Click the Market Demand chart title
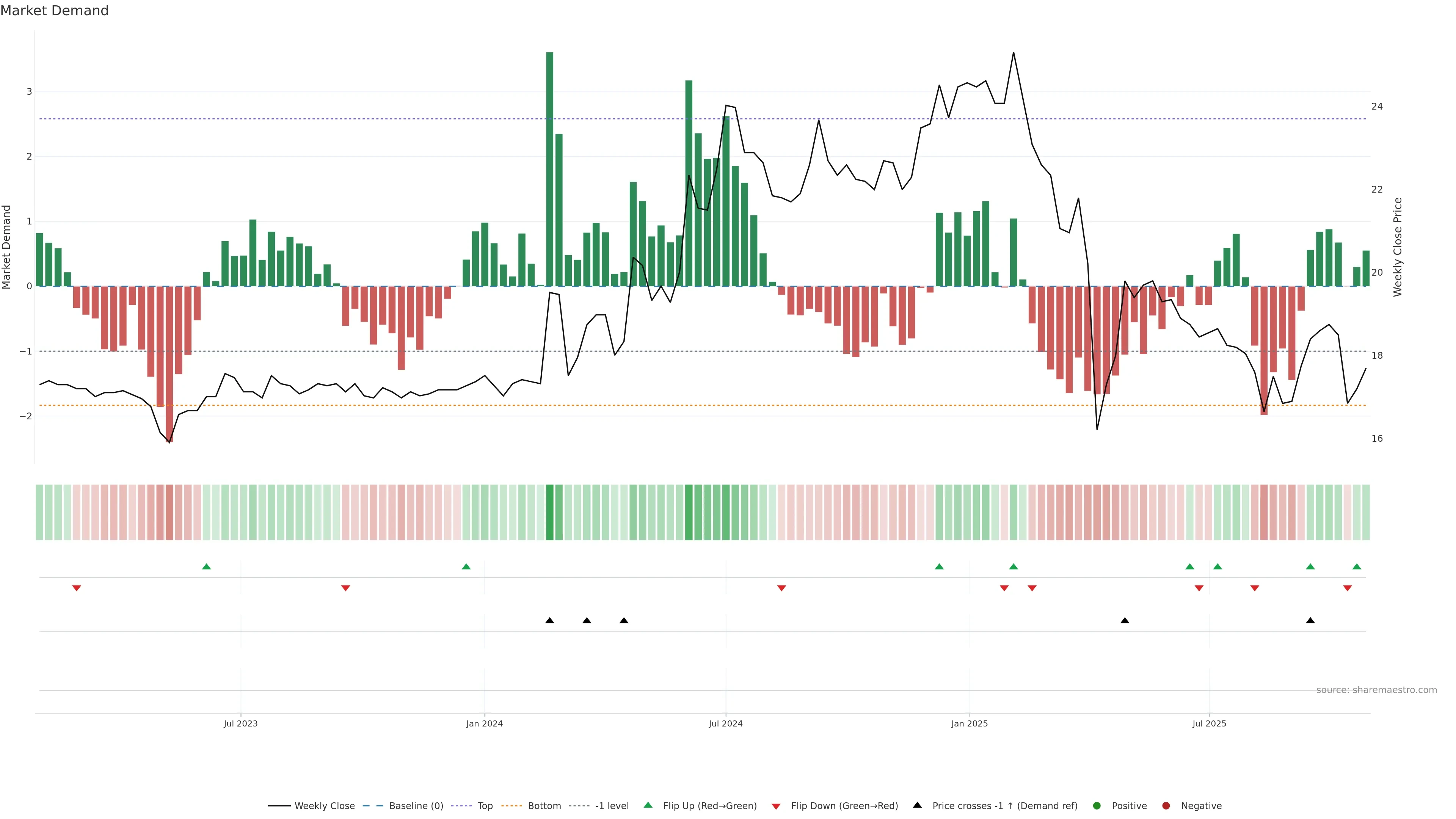The image size is (1456, 819). [54, 11]
